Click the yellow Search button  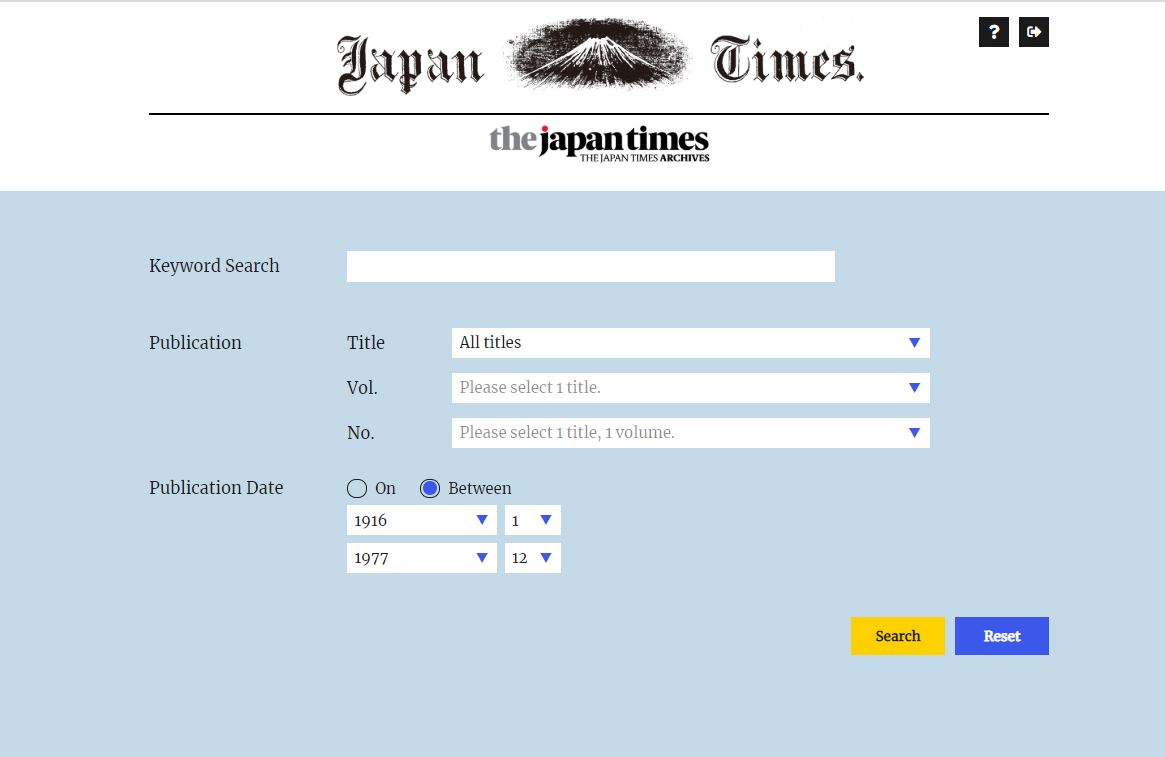[898, 636]
